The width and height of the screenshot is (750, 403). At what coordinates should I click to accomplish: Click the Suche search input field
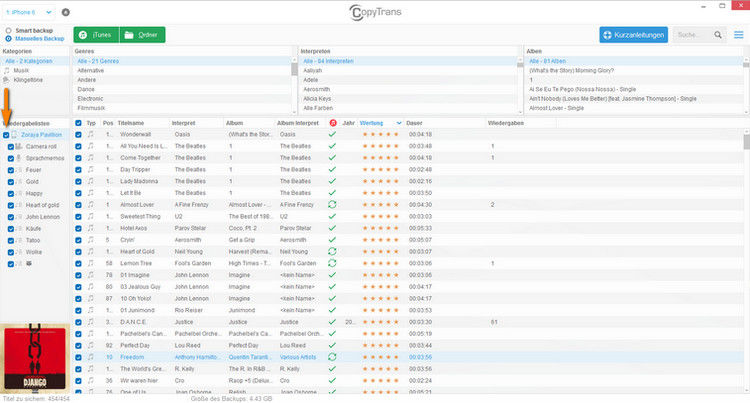[x=694, y=35]
